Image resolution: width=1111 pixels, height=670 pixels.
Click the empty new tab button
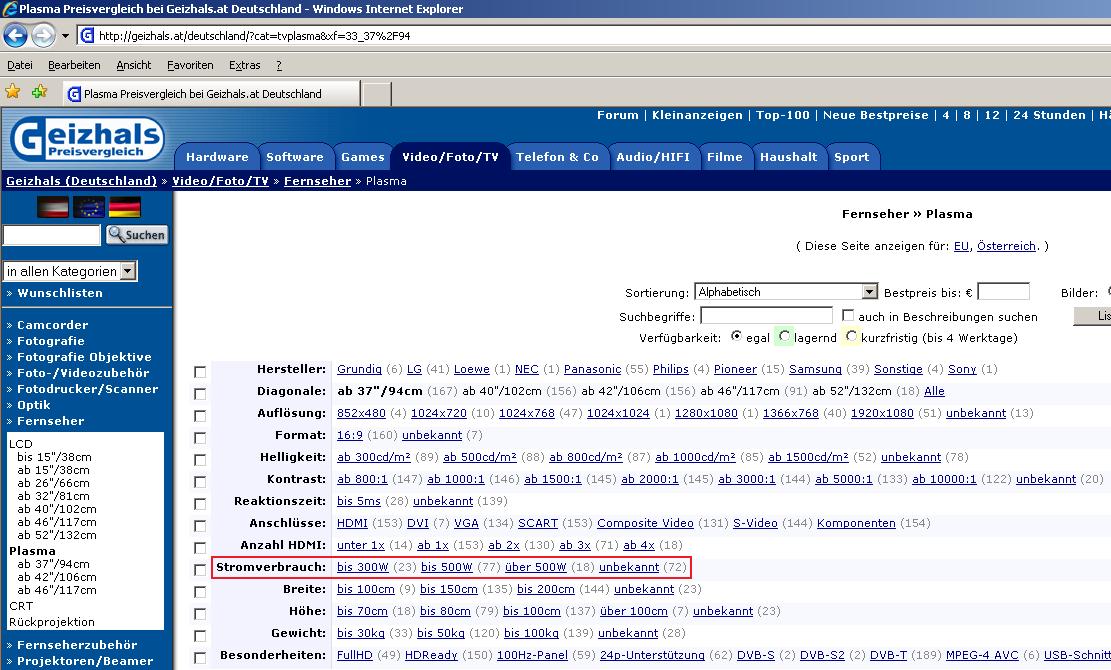(377, 93)
